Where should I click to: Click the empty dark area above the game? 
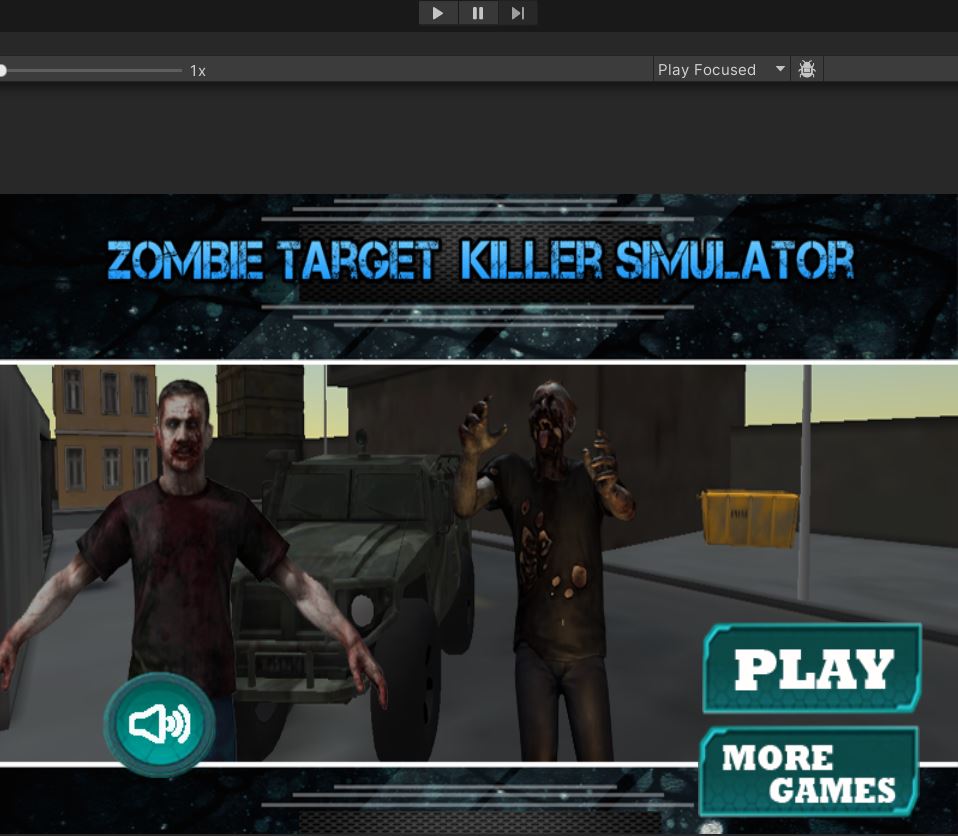point(480,140)
